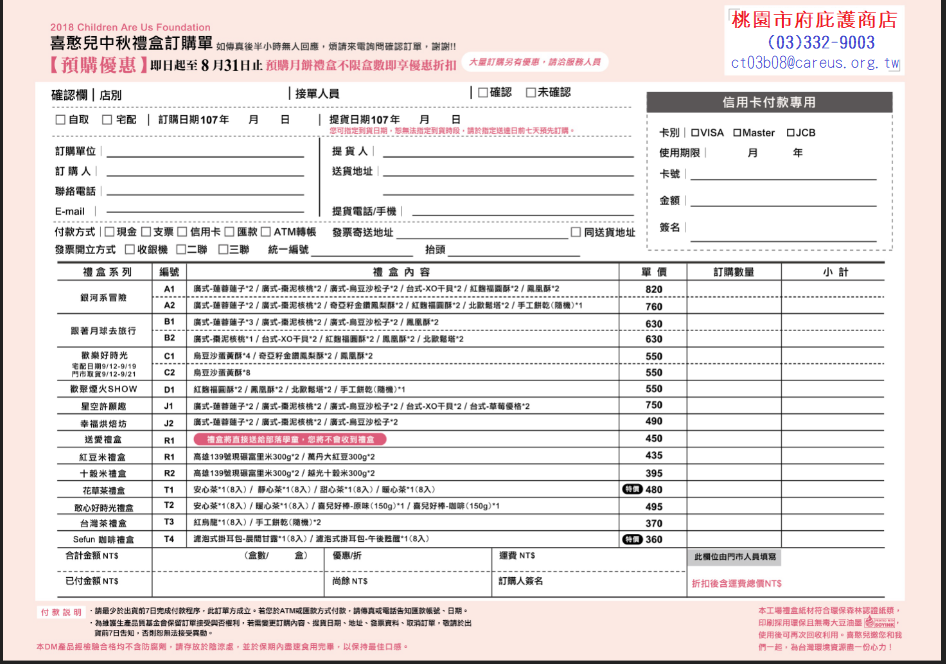Click product code A1
This screenshot has height=664, width=946.
point(169,289)
